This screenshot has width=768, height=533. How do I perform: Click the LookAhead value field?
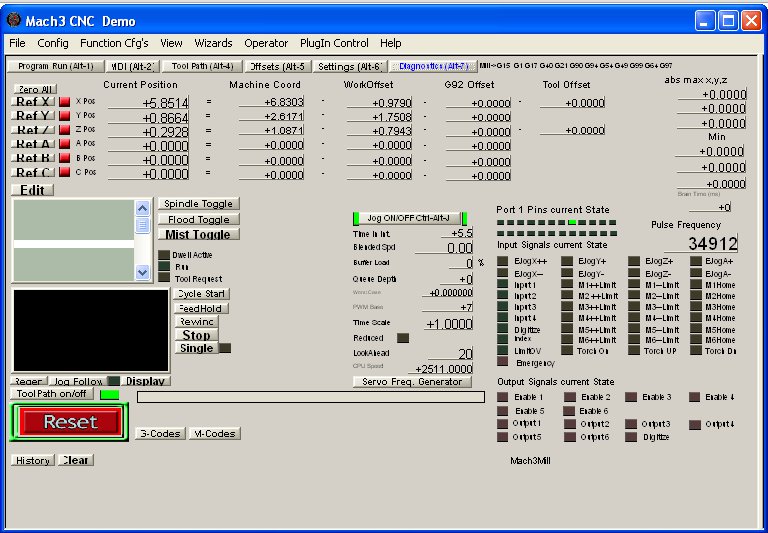[451, 353]
